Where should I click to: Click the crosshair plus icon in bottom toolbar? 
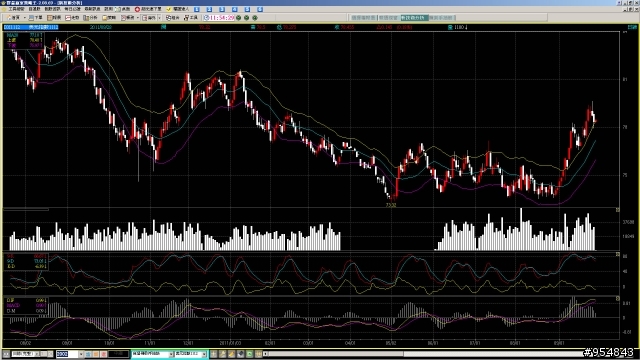pos(213,354)
